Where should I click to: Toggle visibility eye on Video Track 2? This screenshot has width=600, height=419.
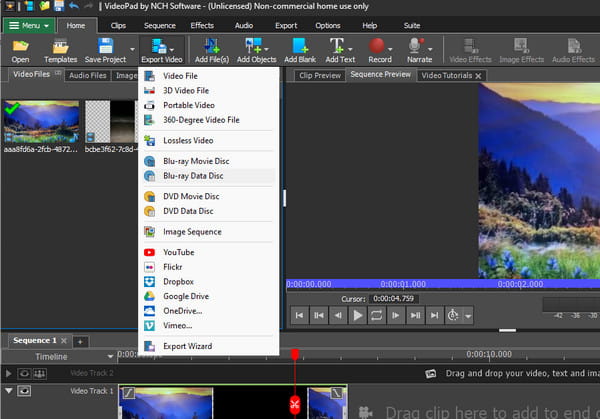[24, 373]
